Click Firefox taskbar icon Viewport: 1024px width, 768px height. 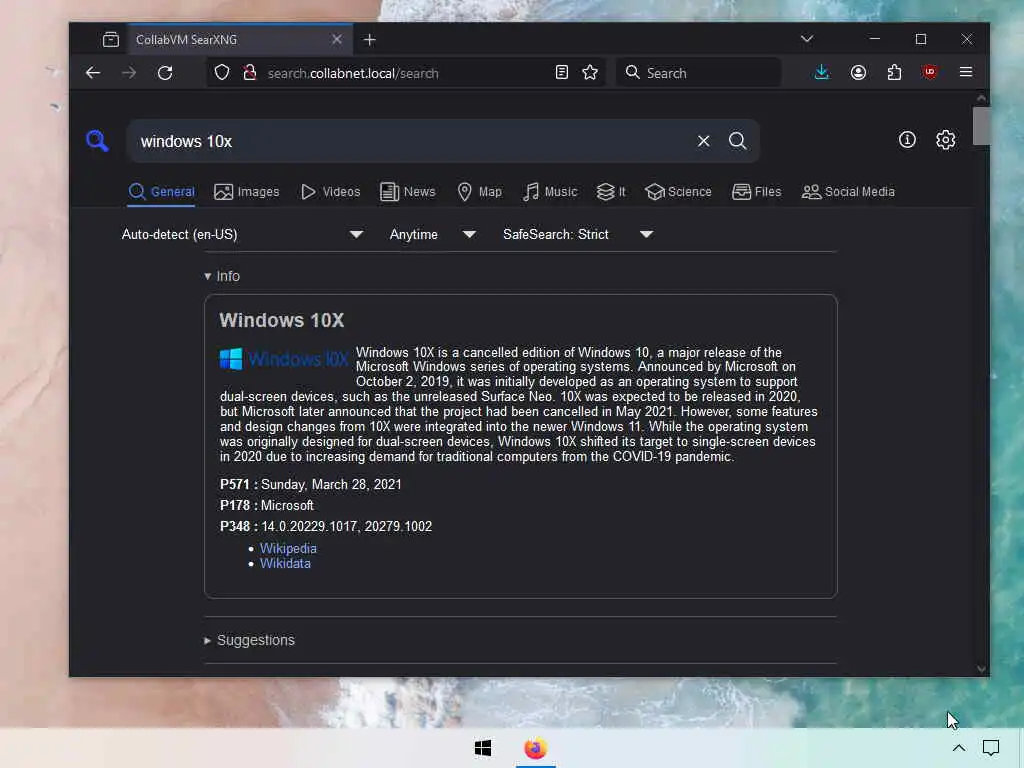[536, 748]
